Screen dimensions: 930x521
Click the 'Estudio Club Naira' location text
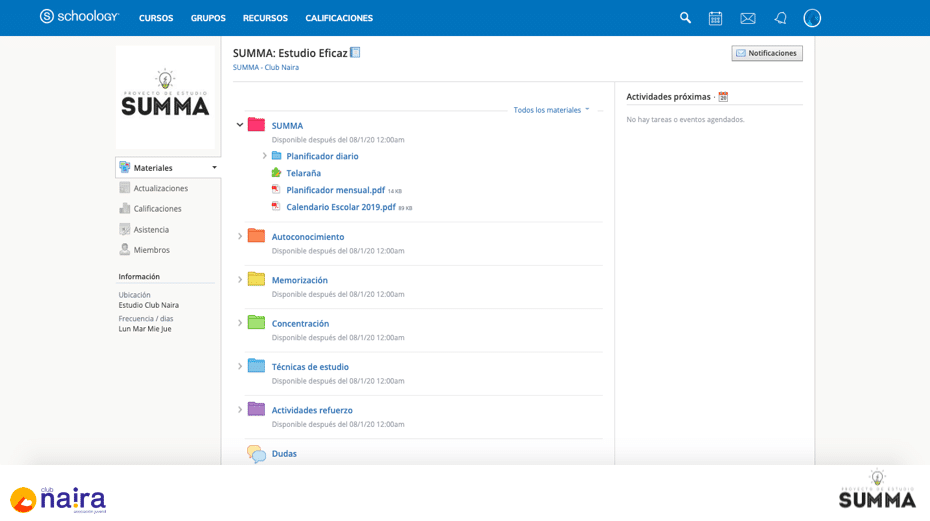click(148, 305)
